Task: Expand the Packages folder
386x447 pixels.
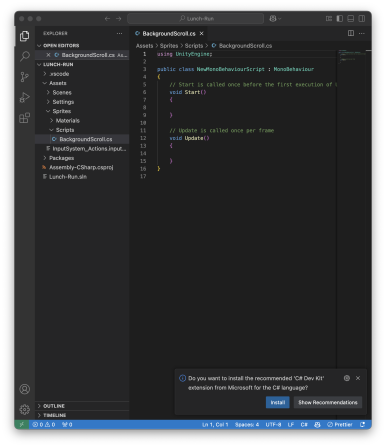Action: coord(82,158)
